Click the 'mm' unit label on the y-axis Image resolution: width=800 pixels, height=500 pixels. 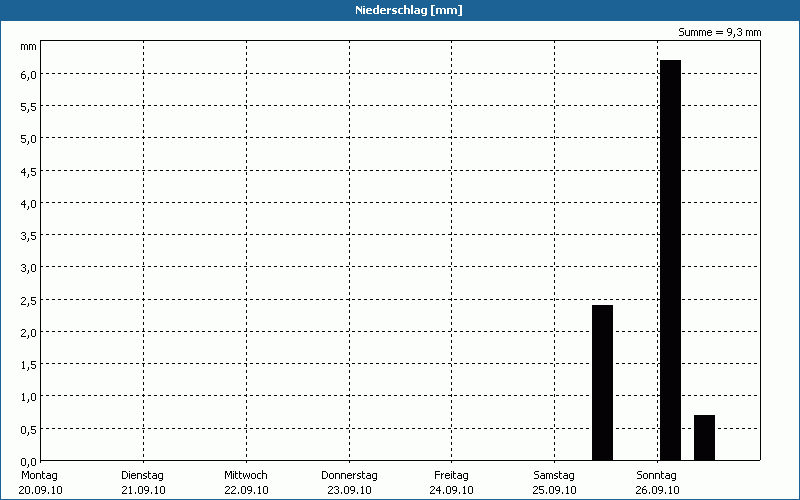[29, 47]
